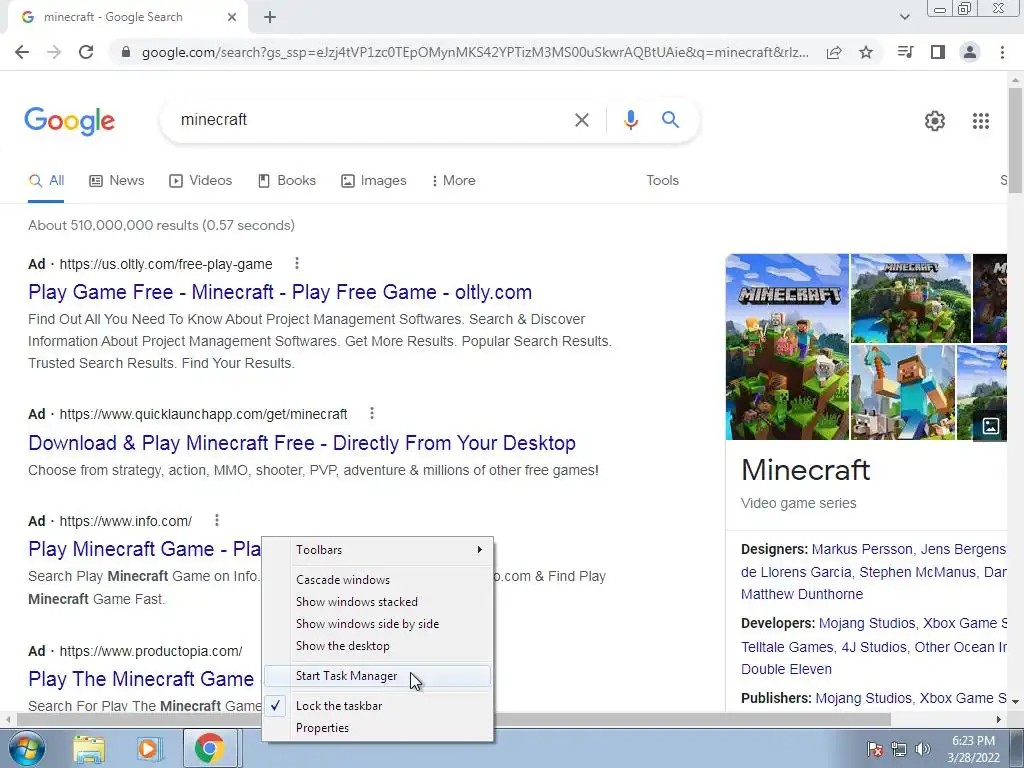
Task: Click the blue magnifier search icon
Action: [x=670, y=120]
